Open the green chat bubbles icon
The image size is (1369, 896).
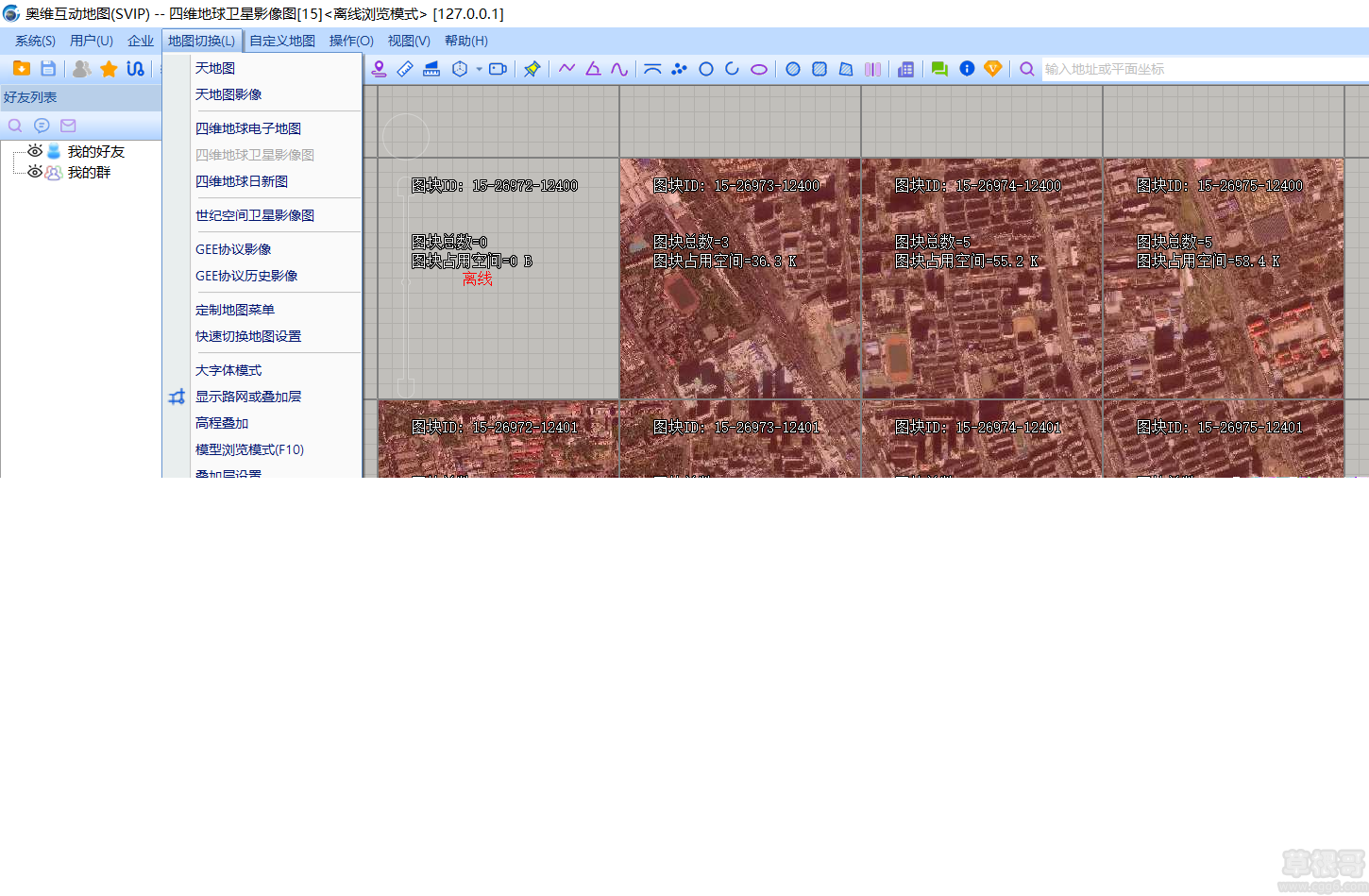pyautogui.click(x=939, y=69)
